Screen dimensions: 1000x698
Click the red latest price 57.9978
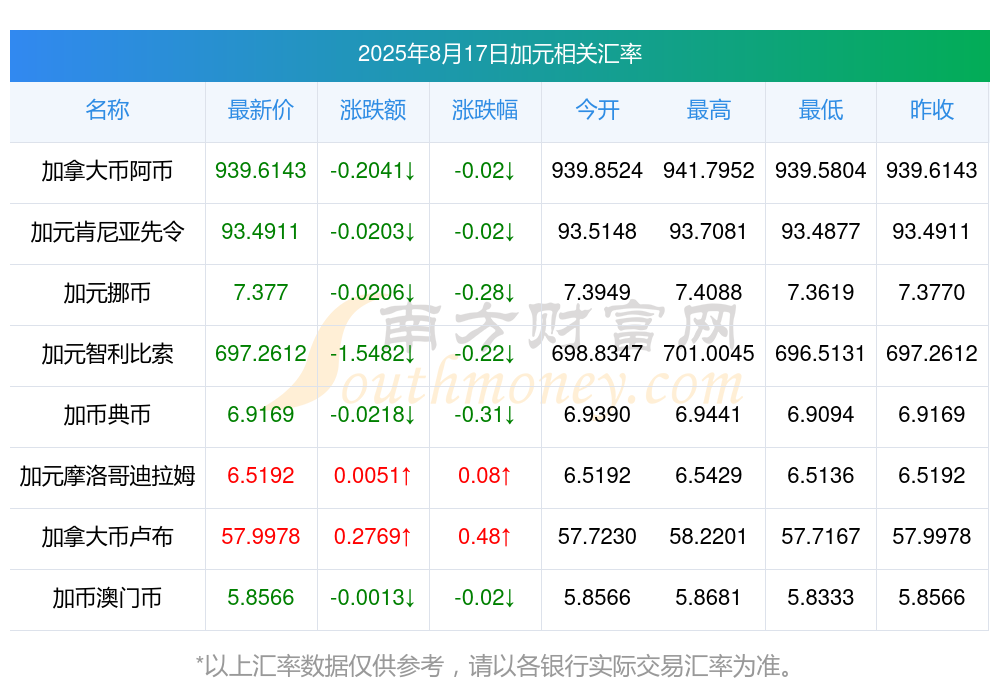261,537
